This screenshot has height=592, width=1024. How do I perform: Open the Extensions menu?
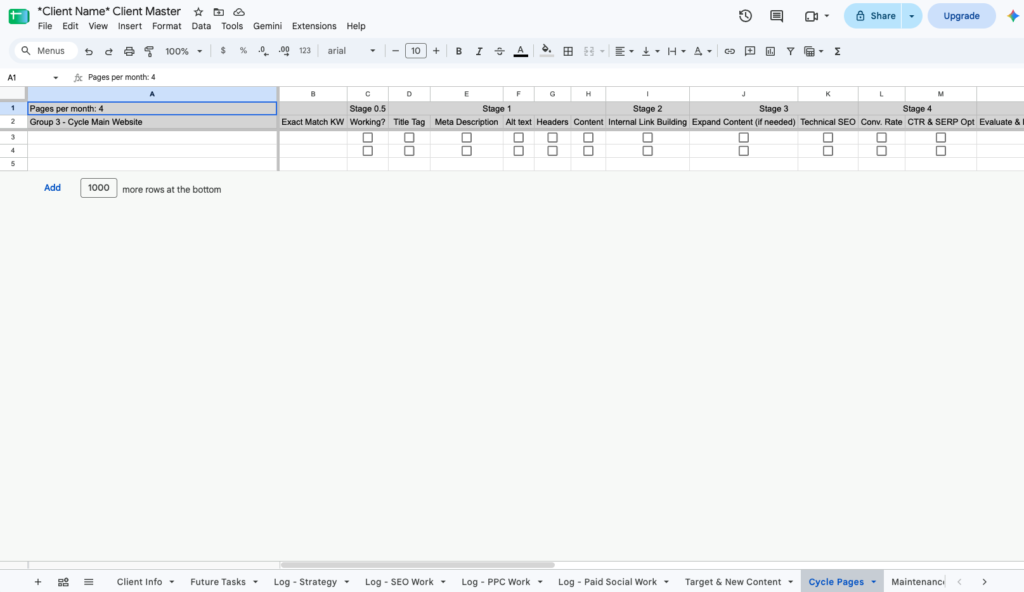[x=314, y=26]
